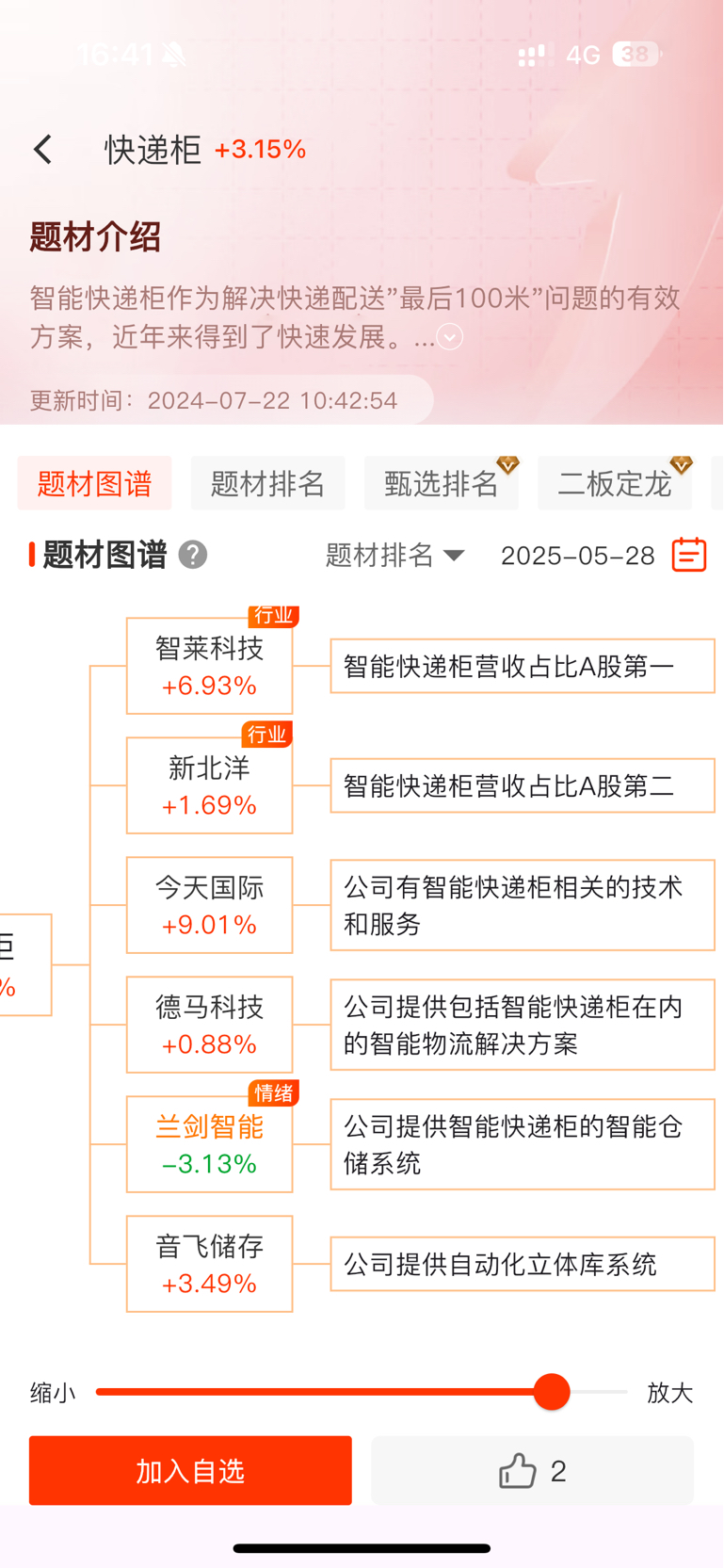Tap 公司有智能快递柜相关的技术和服务 description
The width and height of the screenshot is (724, 1568).
[x=523, y=905]
